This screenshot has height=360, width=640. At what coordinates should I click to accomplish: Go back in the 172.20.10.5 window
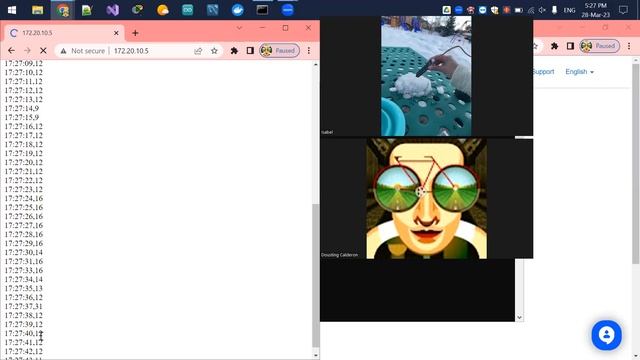coord(11,51)
